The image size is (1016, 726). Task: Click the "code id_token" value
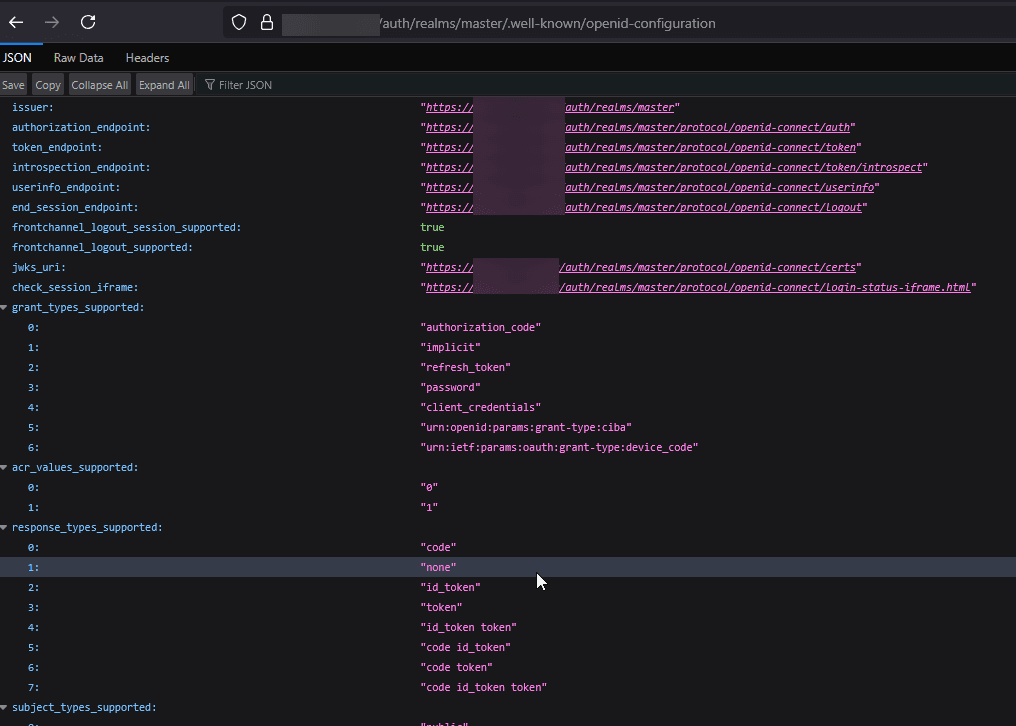(465, 648)
